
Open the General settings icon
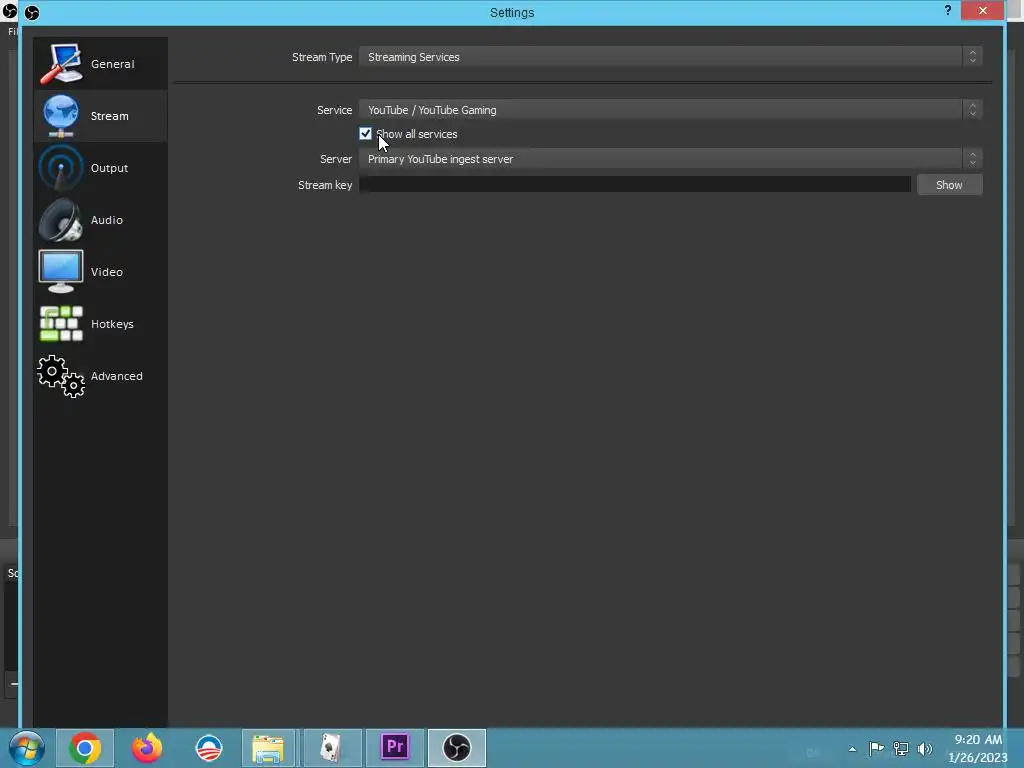click(x=61, y=63)
